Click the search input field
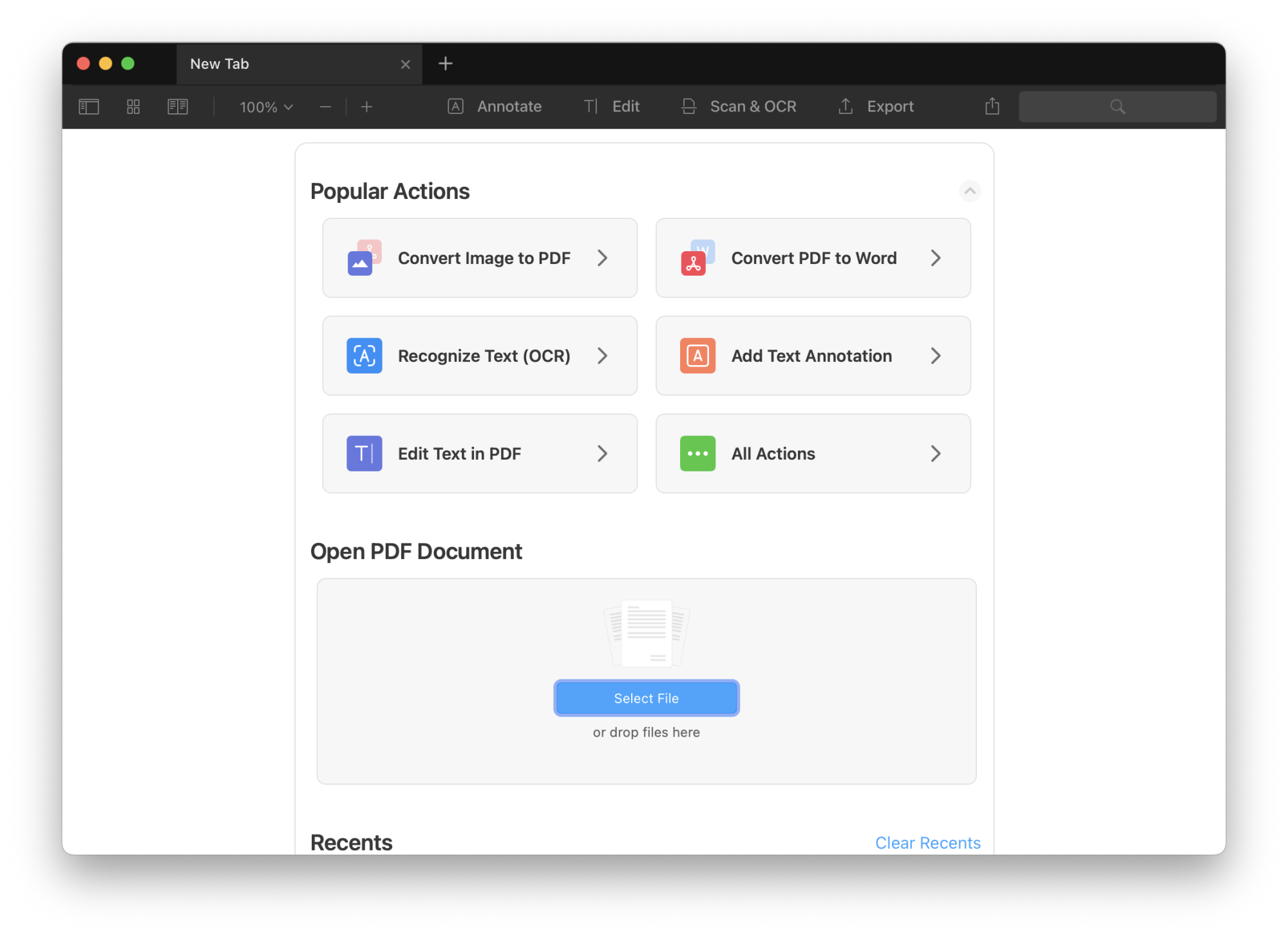 pos(1117,107)
